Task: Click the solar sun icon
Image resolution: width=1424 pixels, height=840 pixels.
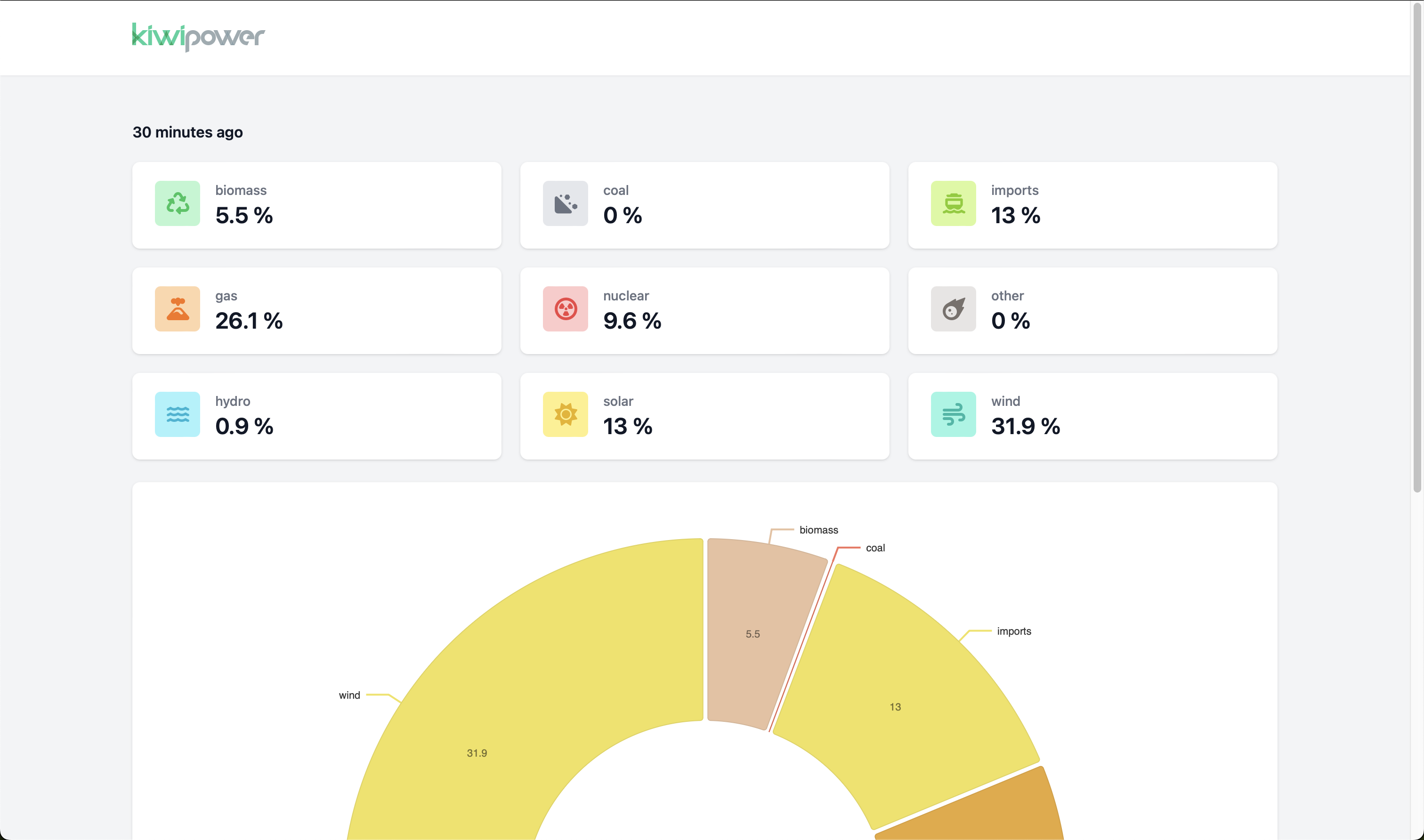Action: 565,414
